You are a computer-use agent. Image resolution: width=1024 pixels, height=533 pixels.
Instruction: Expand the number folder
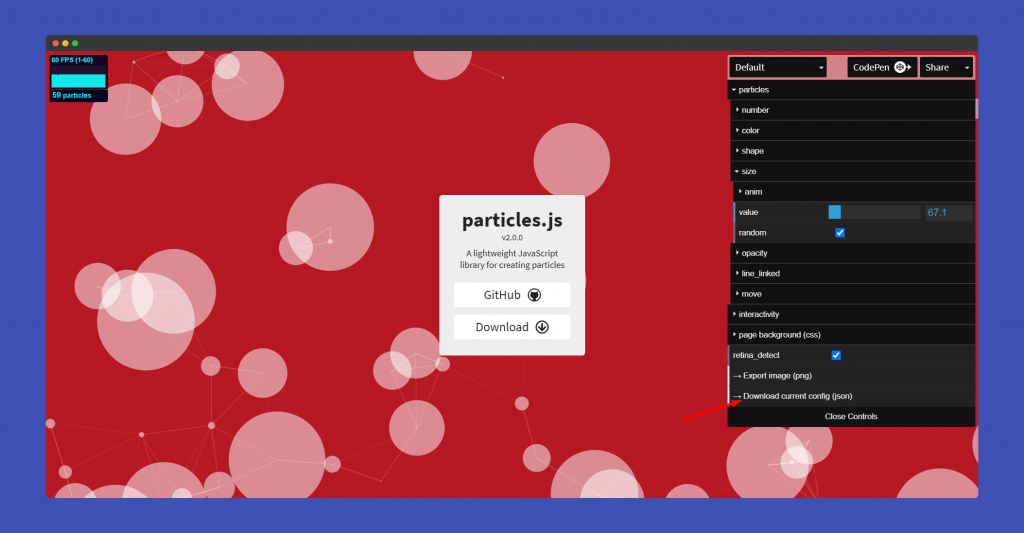853,110
